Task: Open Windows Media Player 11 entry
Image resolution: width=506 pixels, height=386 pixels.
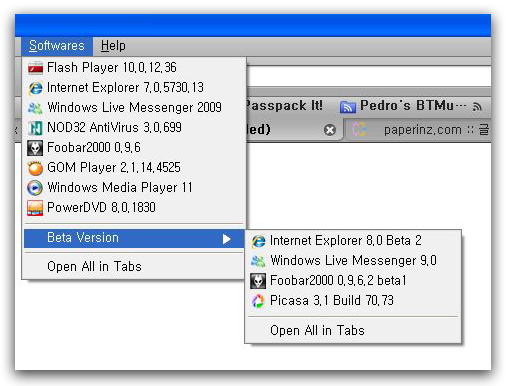Action: pyautogui.click(x=134, y=188)
